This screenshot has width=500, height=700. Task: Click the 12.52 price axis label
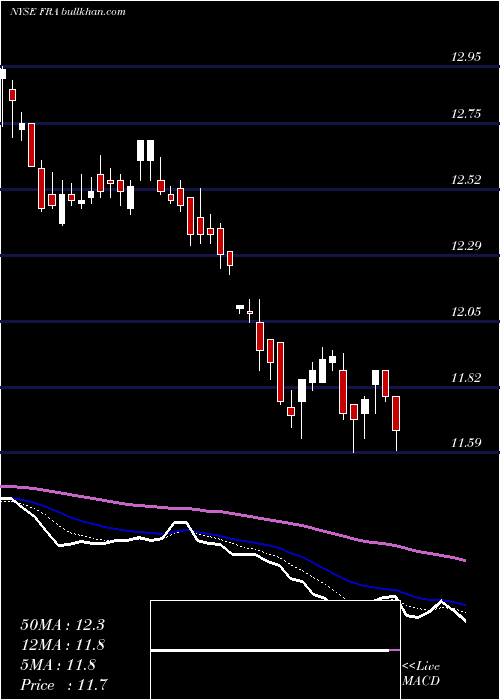[466, 180]
